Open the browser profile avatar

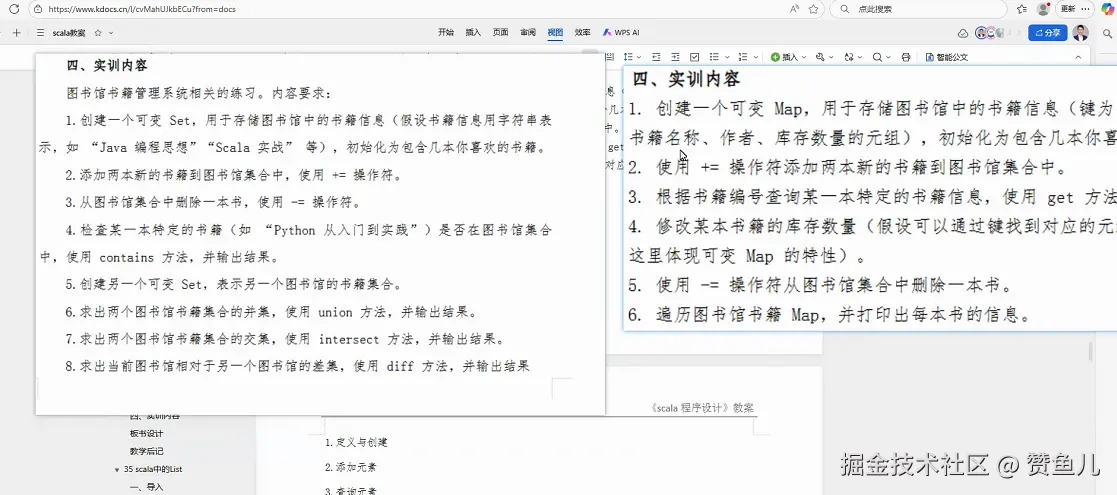click(1044, 9)
